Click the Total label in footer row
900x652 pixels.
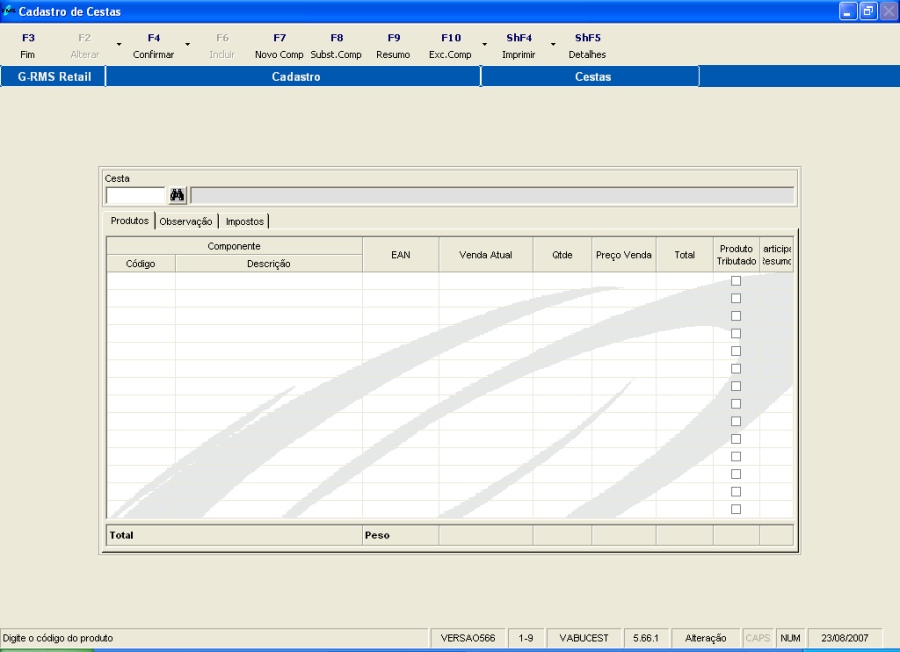point(121,535)
